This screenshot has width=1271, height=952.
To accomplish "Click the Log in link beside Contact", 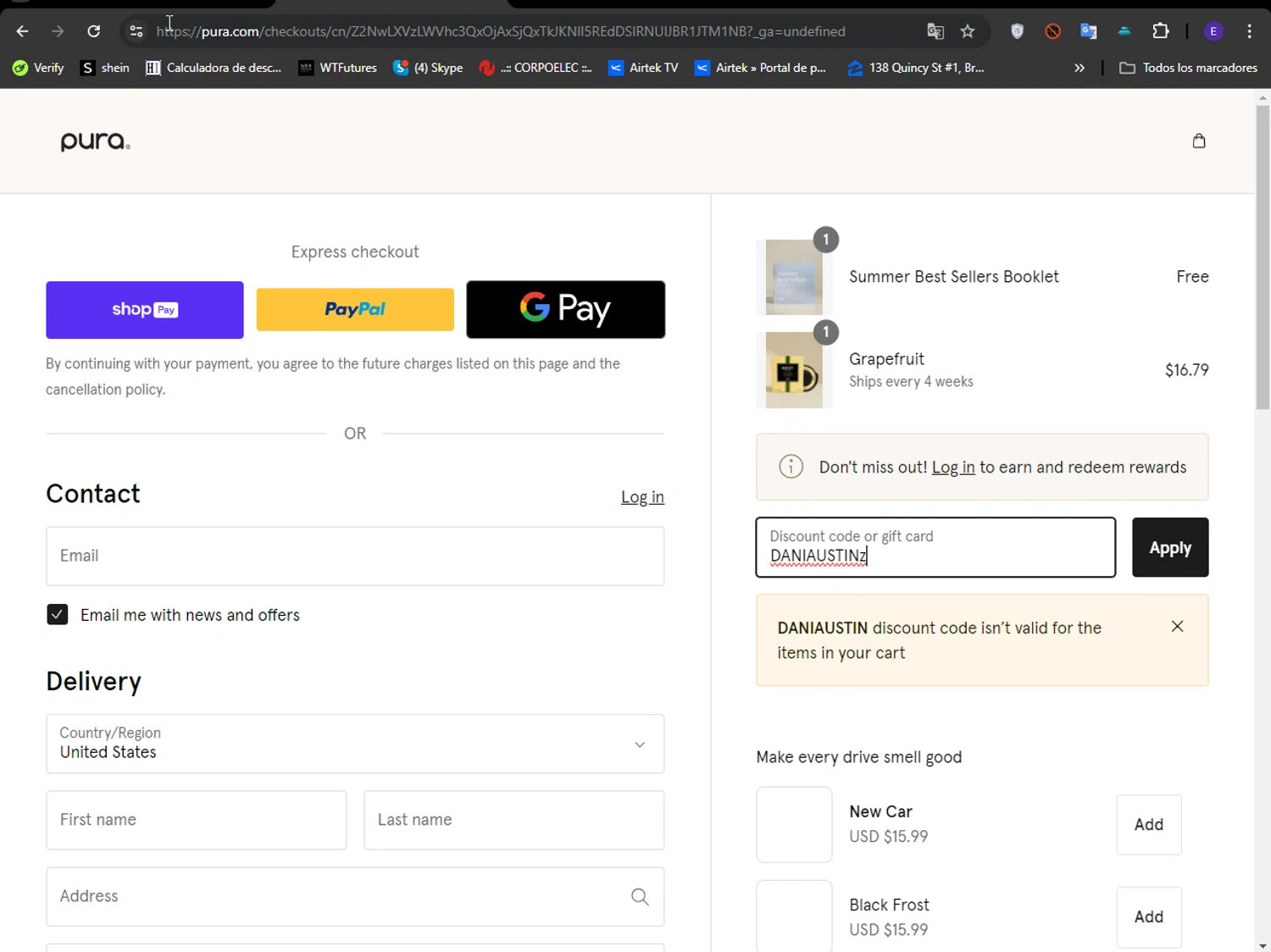I will pyautogui.click(x=642, y=497).
